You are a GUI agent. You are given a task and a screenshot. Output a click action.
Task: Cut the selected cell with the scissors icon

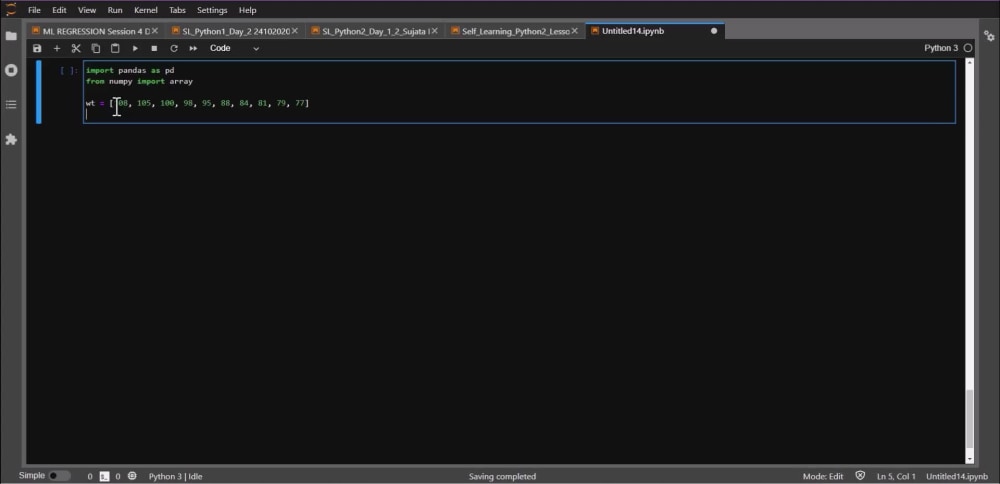[x=76, y=48]
